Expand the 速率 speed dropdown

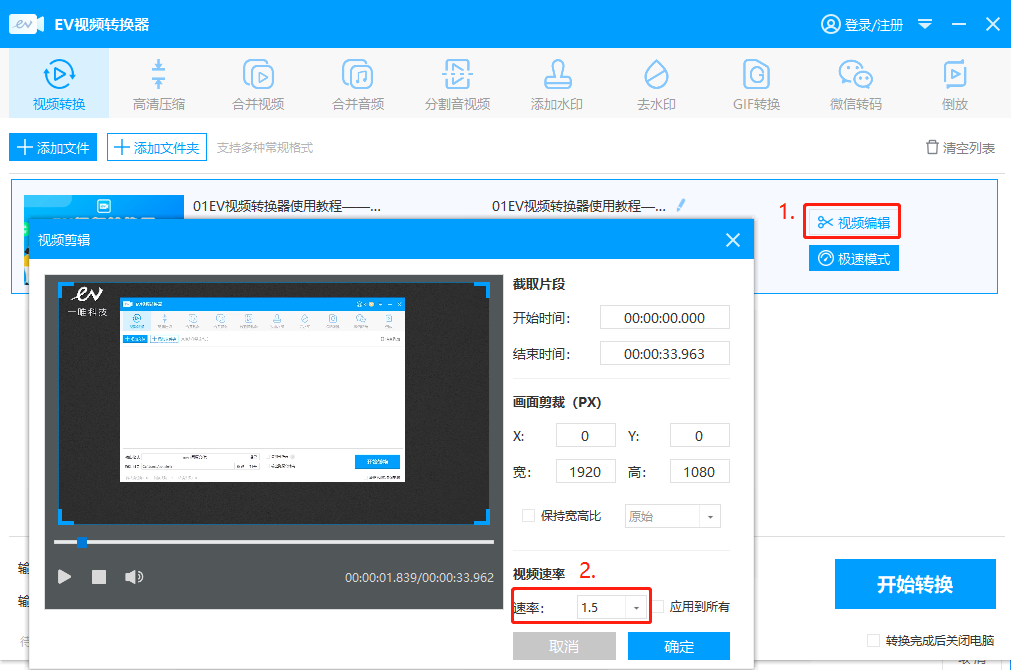(637, 607)
